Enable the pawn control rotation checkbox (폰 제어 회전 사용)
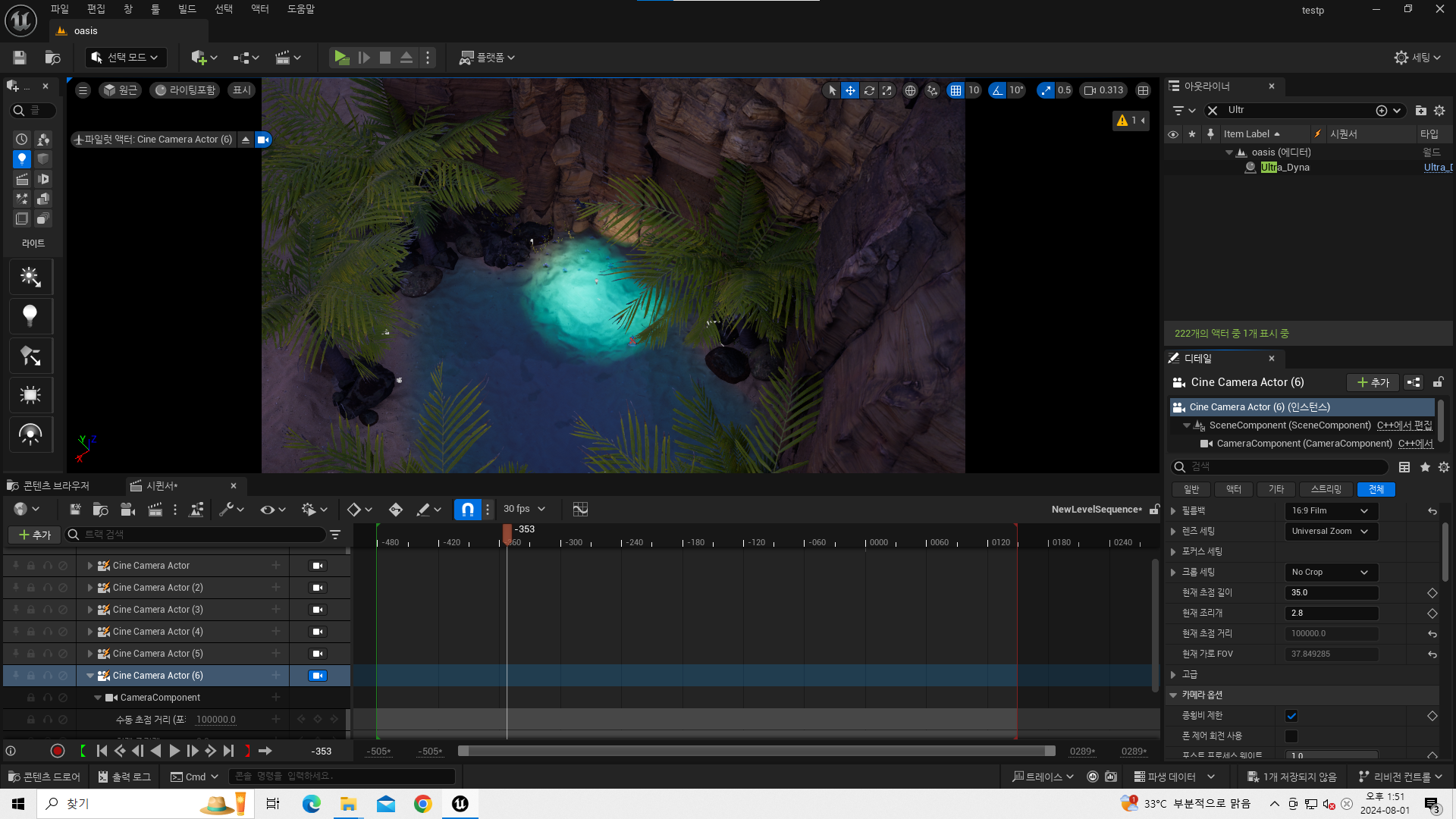This screenshot has height=819, width=1456. coord(1291,736)
